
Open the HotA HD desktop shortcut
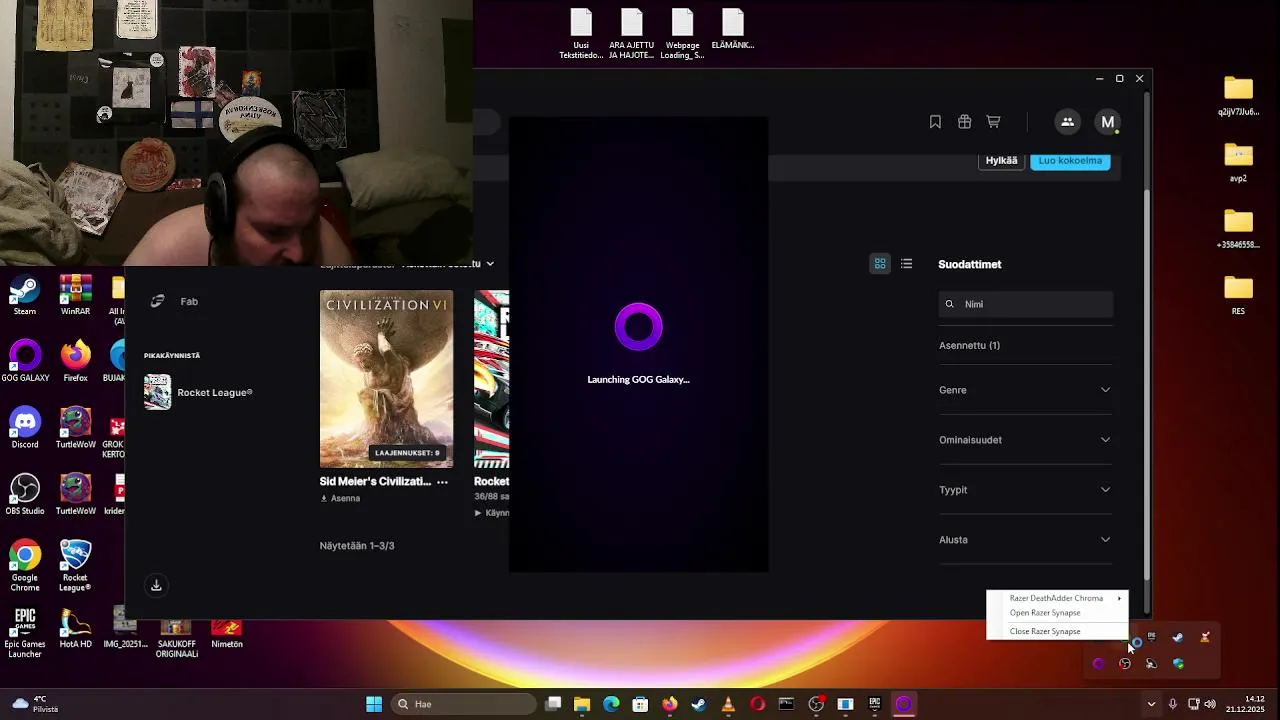pyautogui.click(x=75, y=628)
